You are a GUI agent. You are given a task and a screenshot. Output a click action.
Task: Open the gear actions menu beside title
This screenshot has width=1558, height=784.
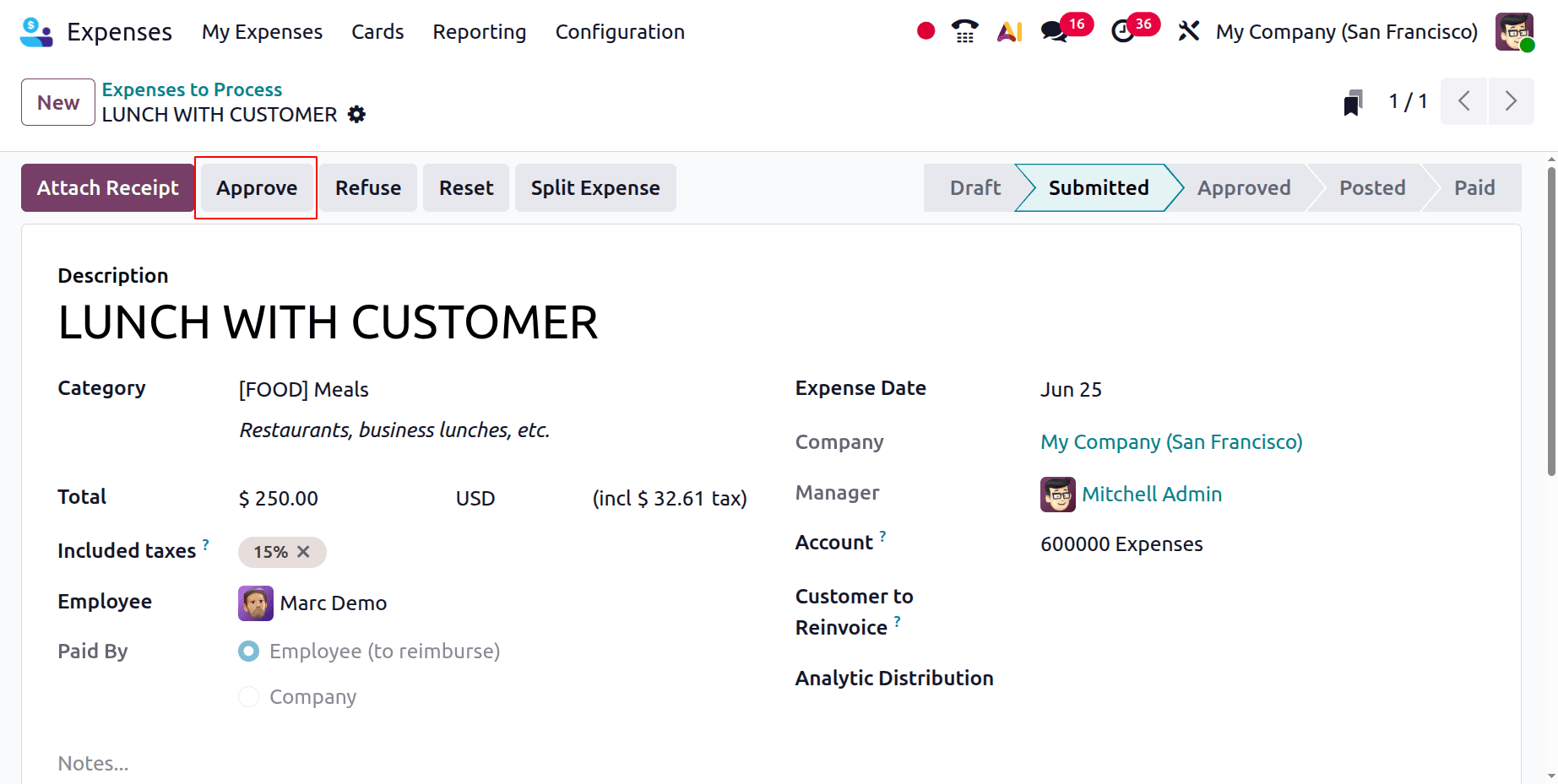point(357,114)
